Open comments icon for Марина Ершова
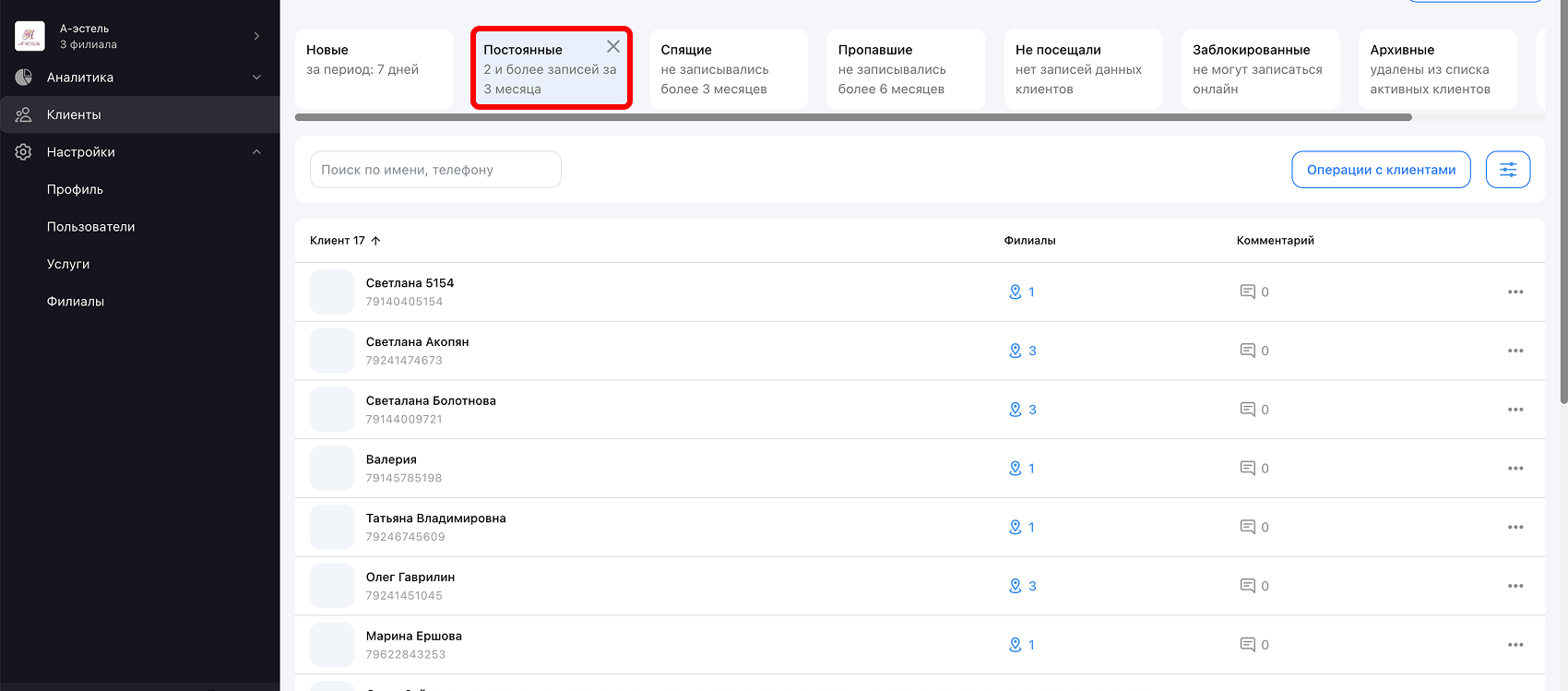The image size is (1568, 691). click(1247, 645)
